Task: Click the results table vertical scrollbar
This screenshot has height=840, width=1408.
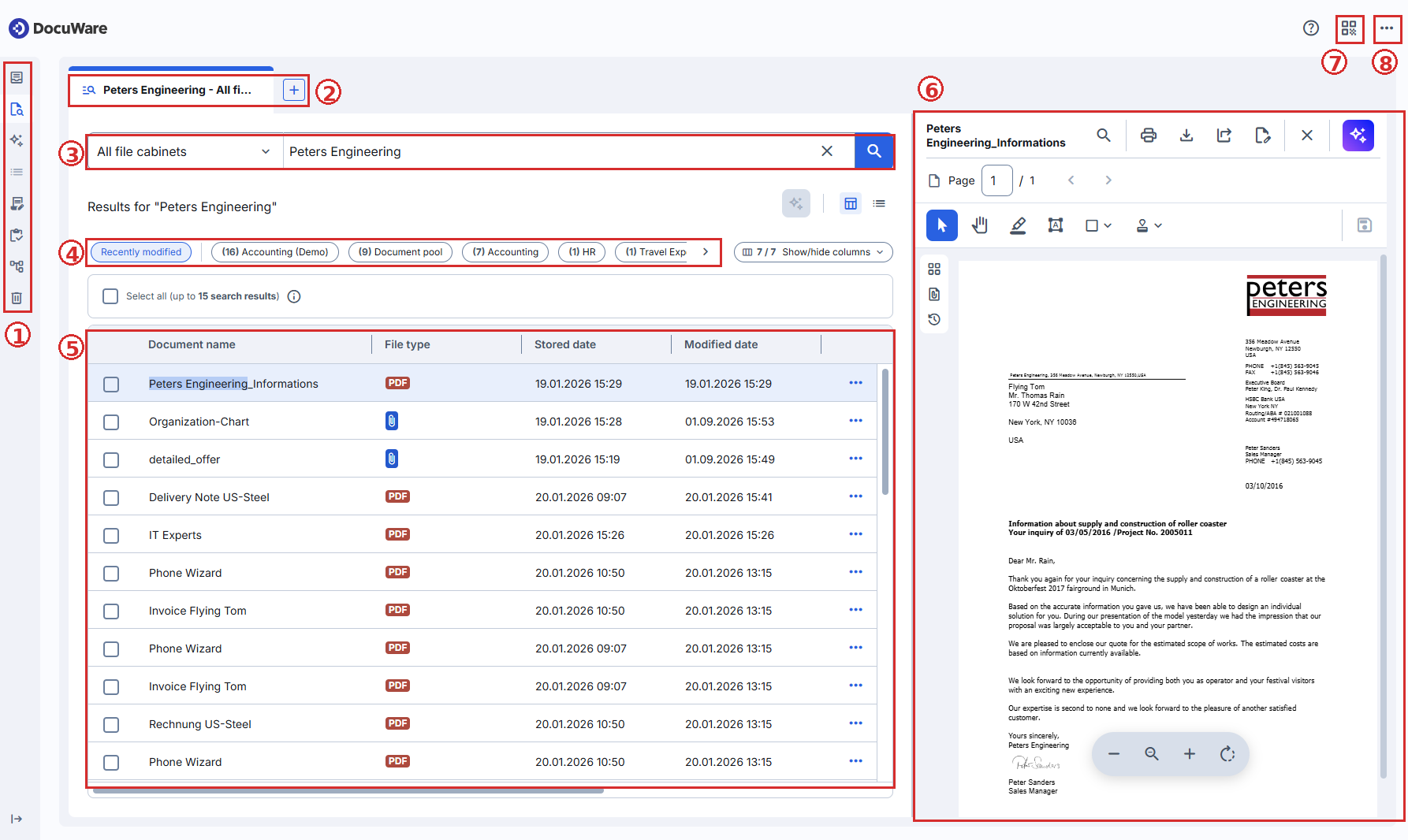Action: click(x=885, y=432)
